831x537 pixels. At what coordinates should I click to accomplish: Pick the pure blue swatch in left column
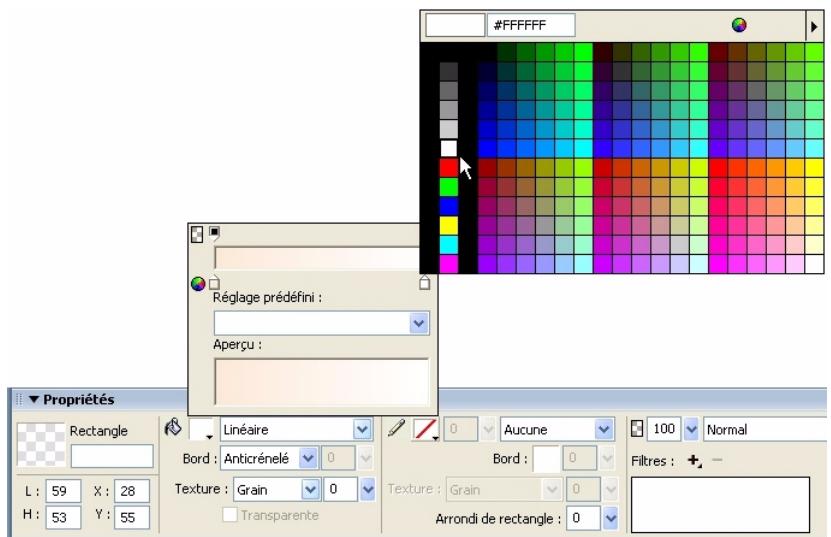point(448,206)
